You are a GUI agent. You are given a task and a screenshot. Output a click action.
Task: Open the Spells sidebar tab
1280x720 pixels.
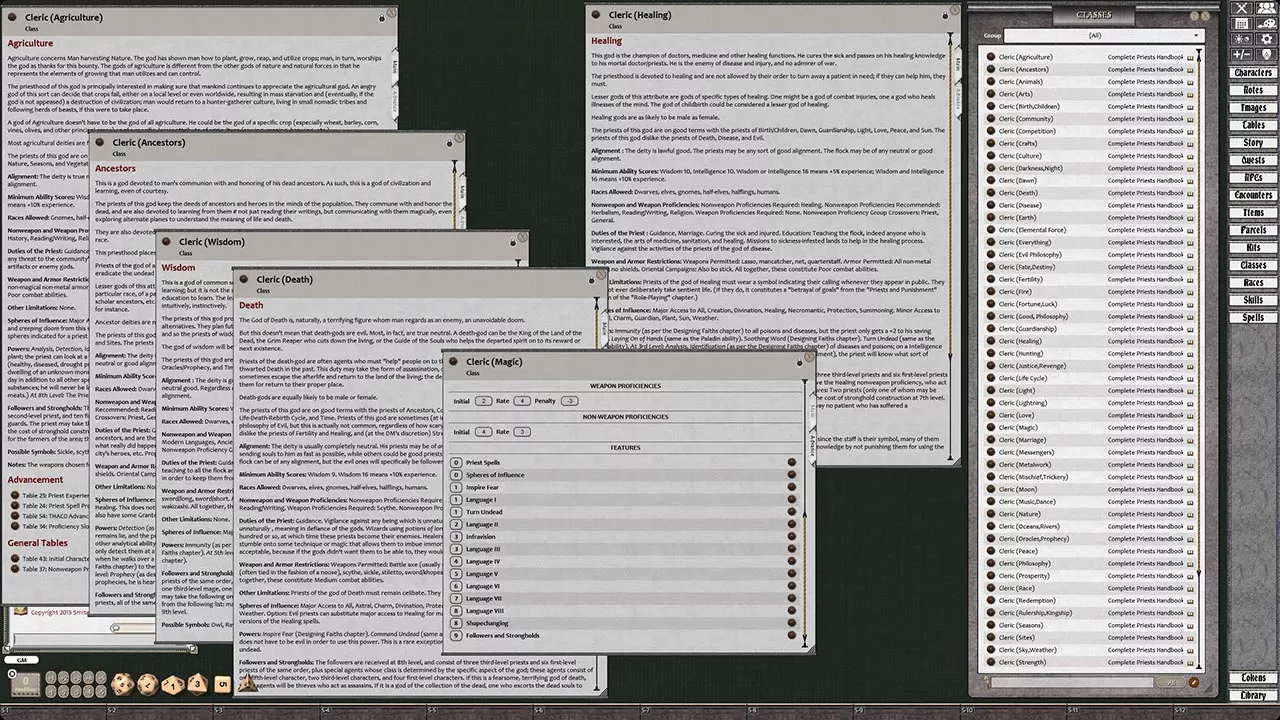pyautogui.click(x=1253, y=318)
